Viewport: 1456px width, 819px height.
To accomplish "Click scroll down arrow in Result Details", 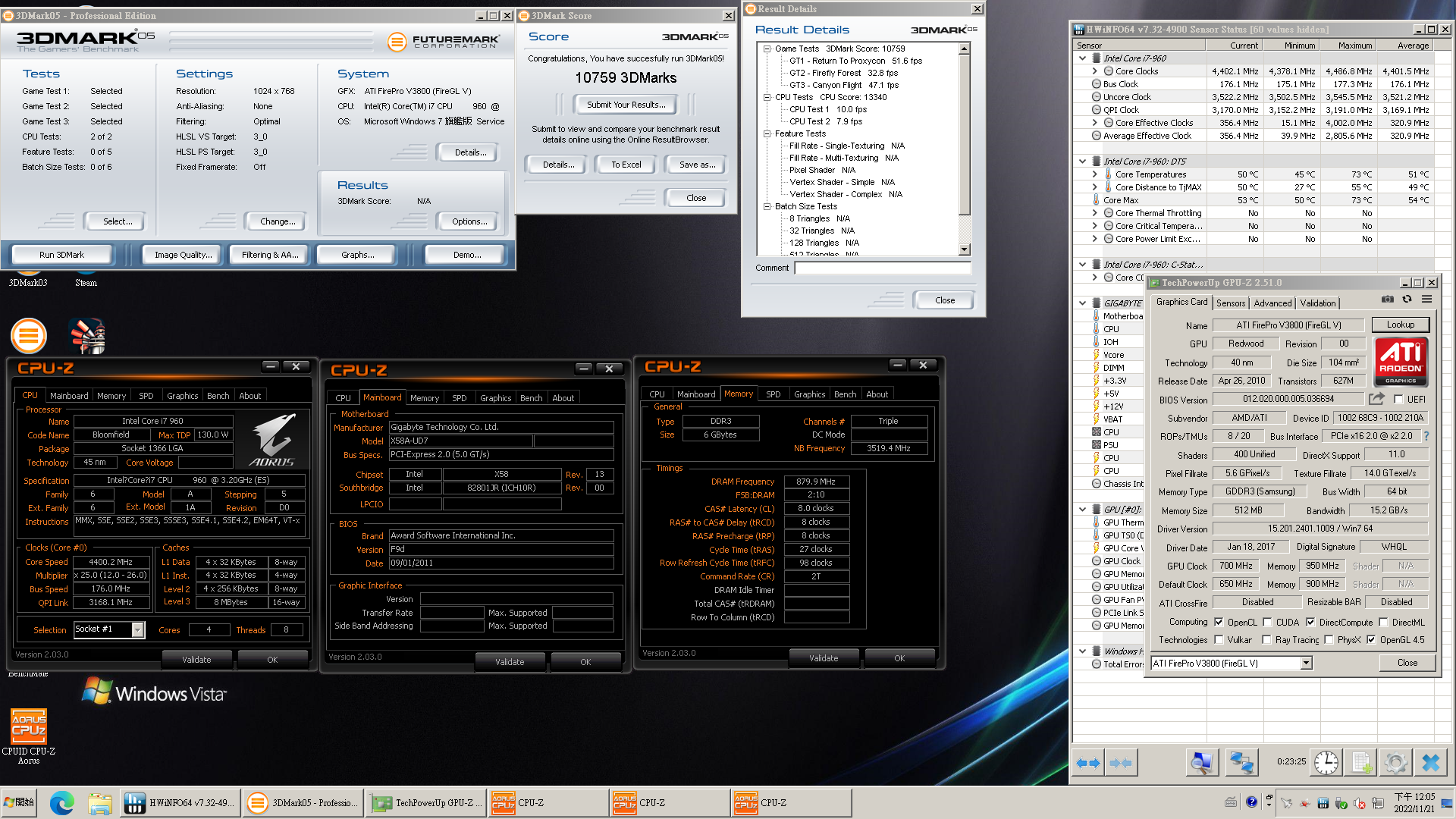I will click(x=965, y=249).
